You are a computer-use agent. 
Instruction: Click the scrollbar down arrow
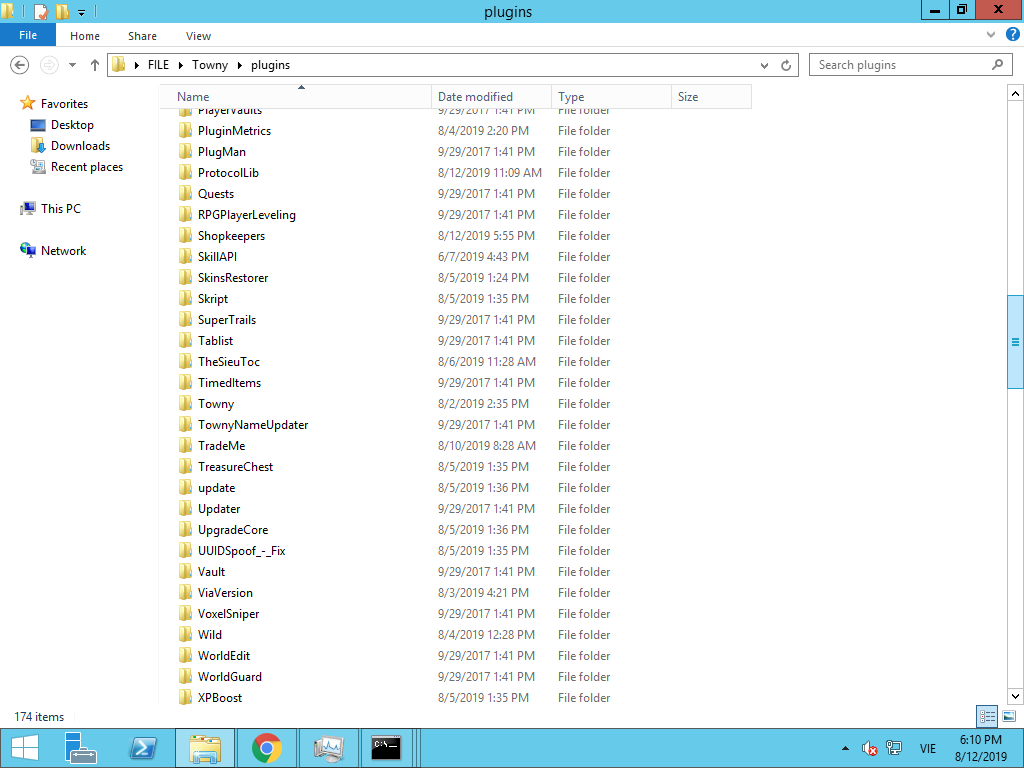point(1015,696)
